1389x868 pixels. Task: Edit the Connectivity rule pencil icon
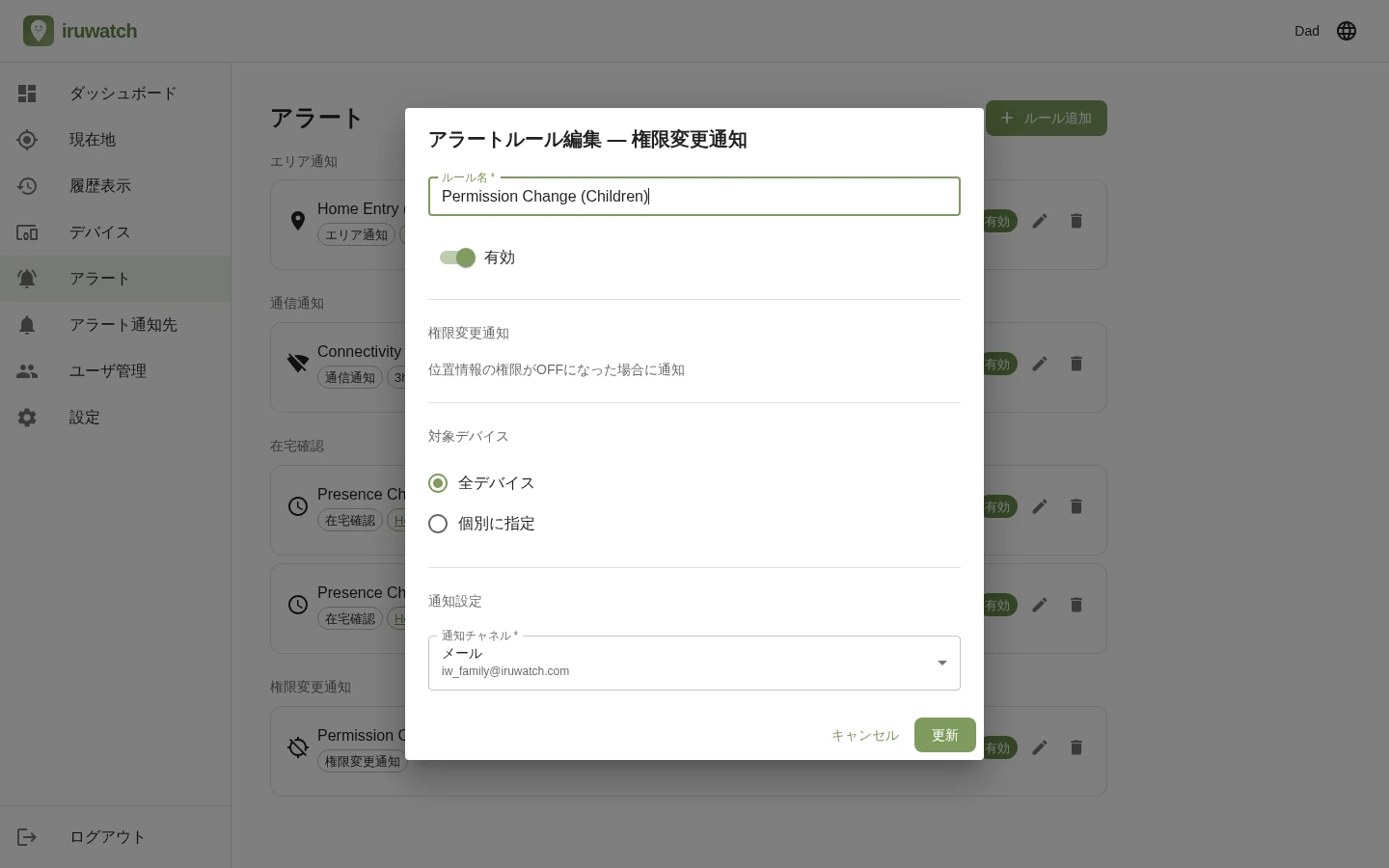coord(1040,364)
